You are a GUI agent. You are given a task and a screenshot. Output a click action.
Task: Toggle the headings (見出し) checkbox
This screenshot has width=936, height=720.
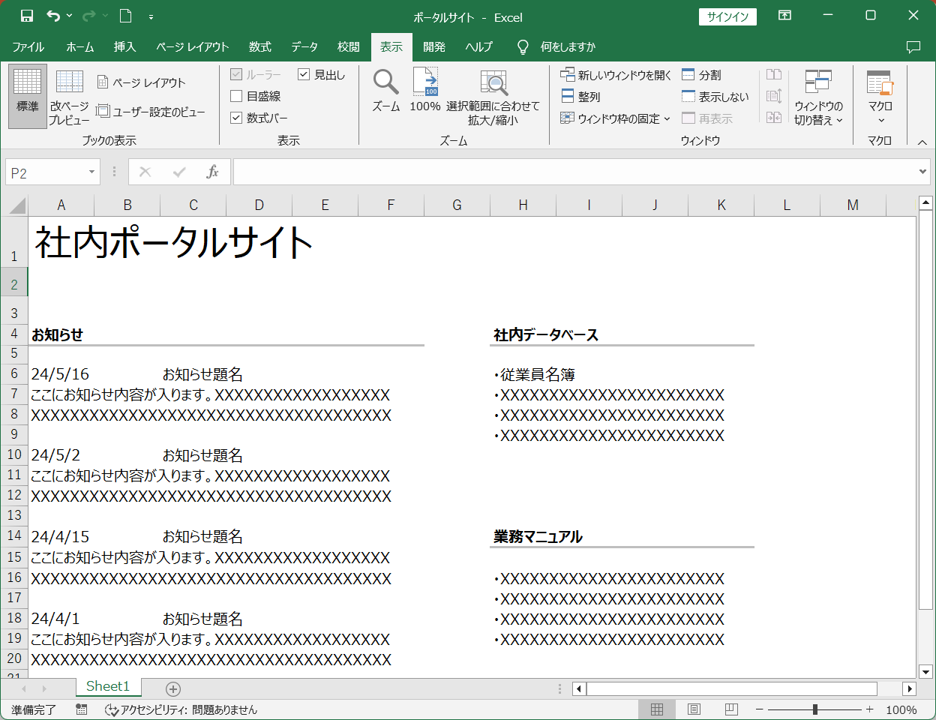coord(304,75)
